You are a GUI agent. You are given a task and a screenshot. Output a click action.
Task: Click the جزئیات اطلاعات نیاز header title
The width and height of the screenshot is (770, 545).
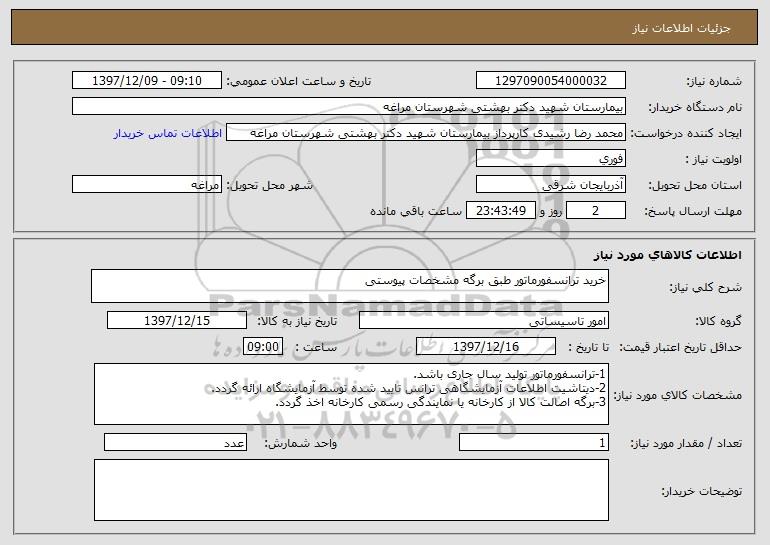click(681, 28)
